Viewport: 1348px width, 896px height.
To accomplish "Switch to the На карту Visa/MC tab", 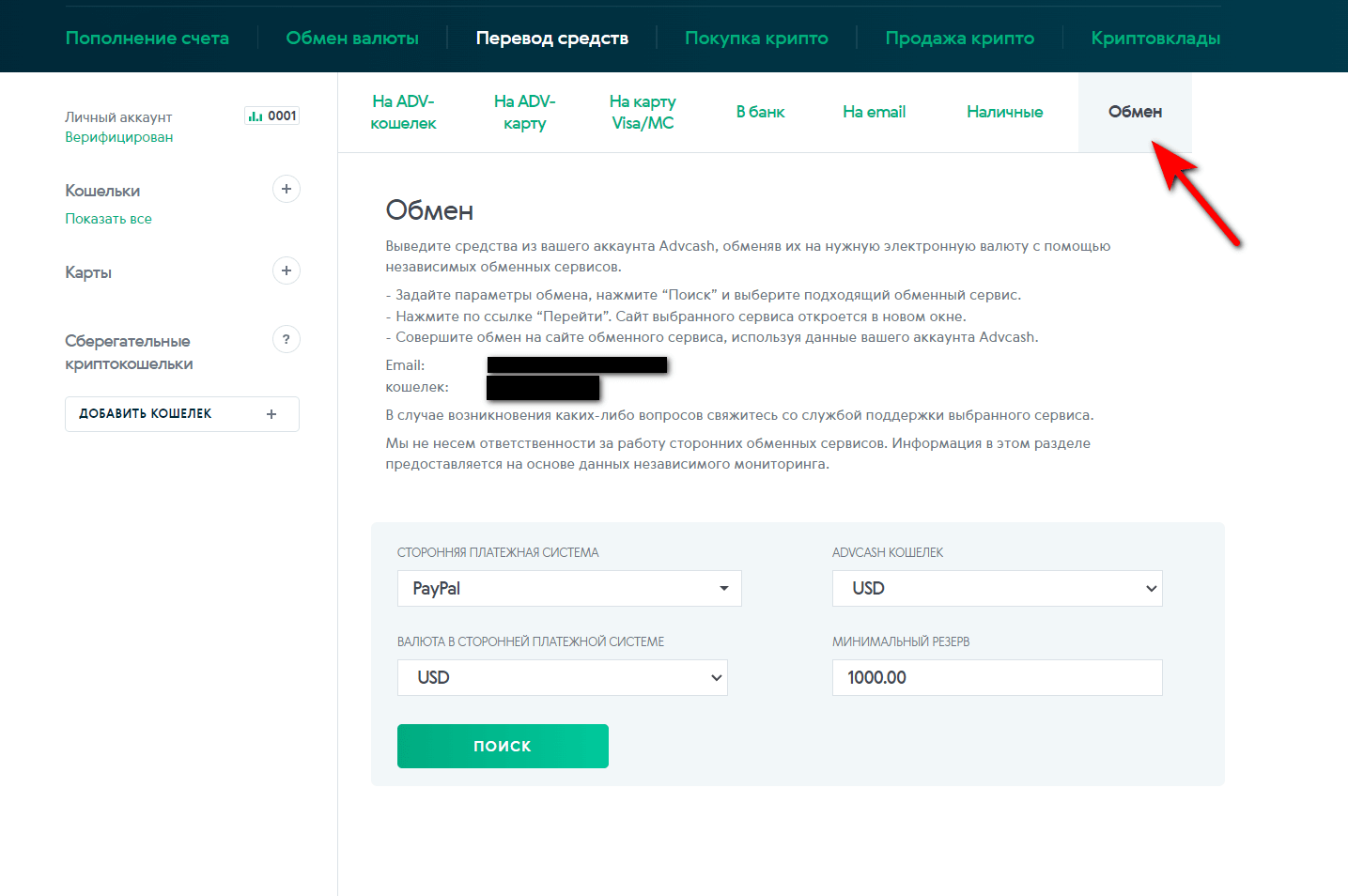I will tap(643, 112).
